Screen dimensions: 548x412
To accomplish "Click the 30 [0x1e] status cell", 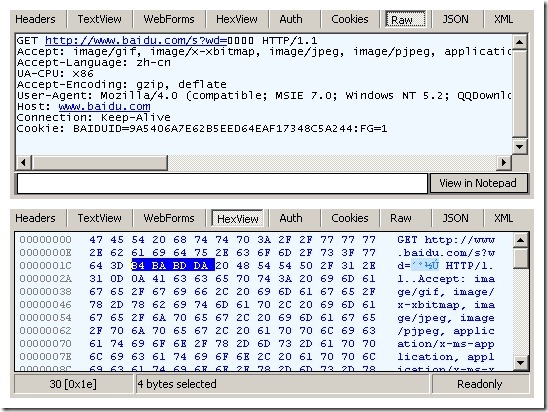I will pyautogui.click(x=73, y=384).
